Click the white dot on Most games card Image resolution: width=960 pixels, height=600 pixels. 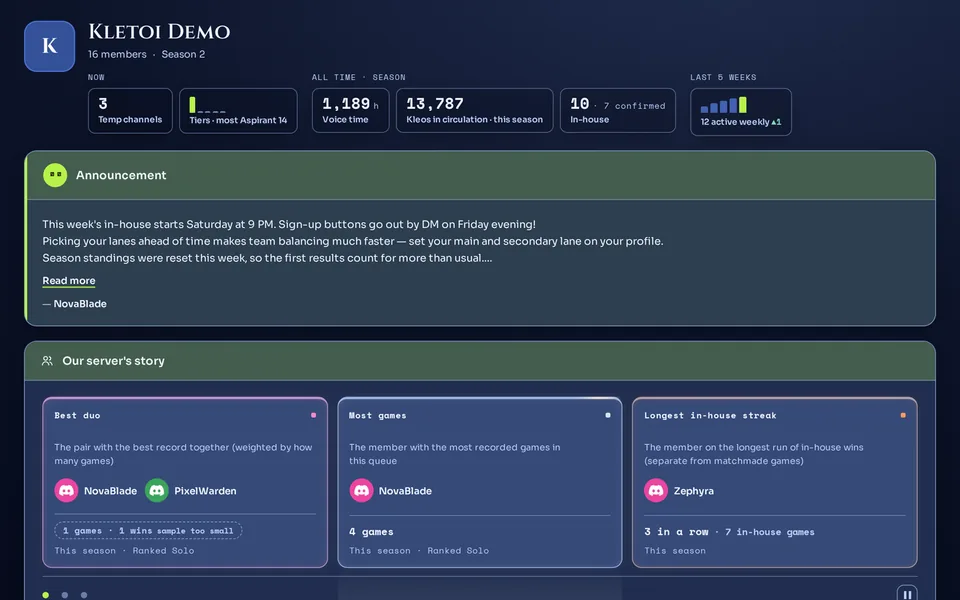coord(608,415)
